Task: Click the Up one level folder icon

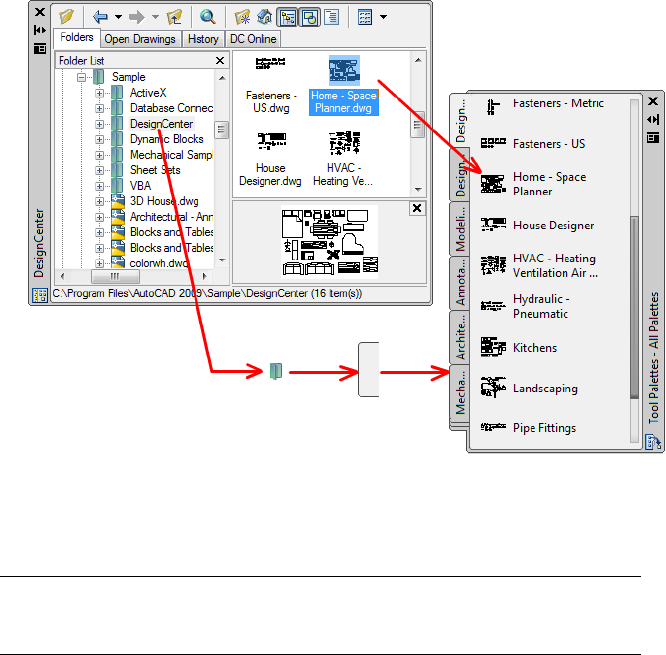Action: point(174,17)
